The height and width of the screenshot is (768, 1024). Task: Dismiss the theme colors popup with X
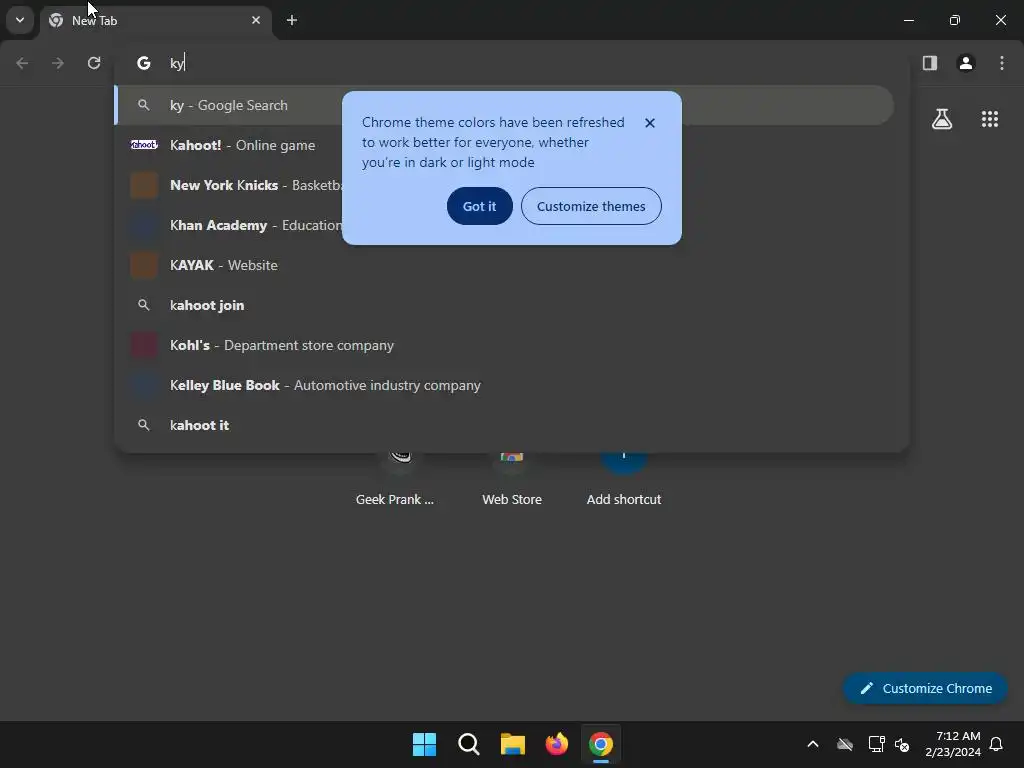coord(650,123)
